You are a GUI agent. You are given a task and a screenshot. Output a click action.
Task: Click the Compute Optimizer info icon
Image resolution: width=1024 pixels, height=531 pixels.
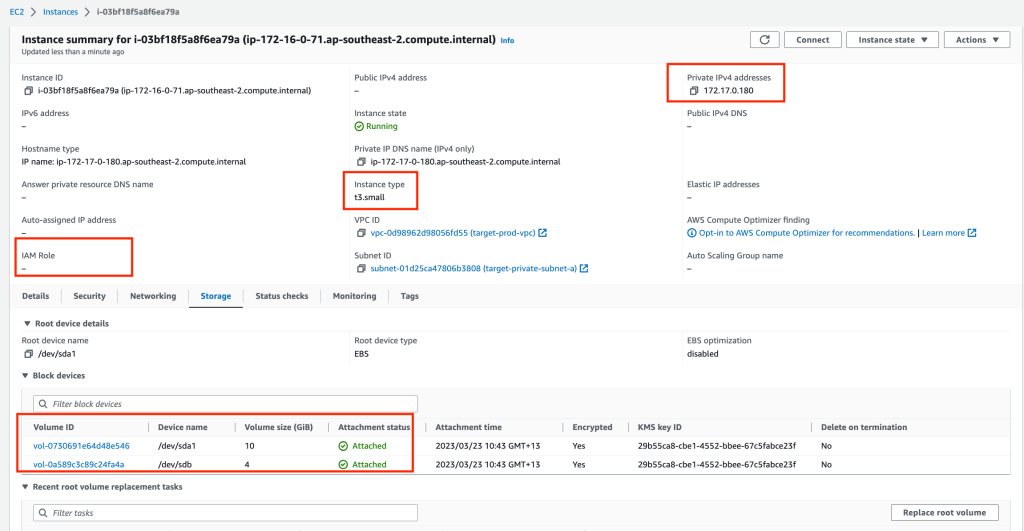pos(691,233)
